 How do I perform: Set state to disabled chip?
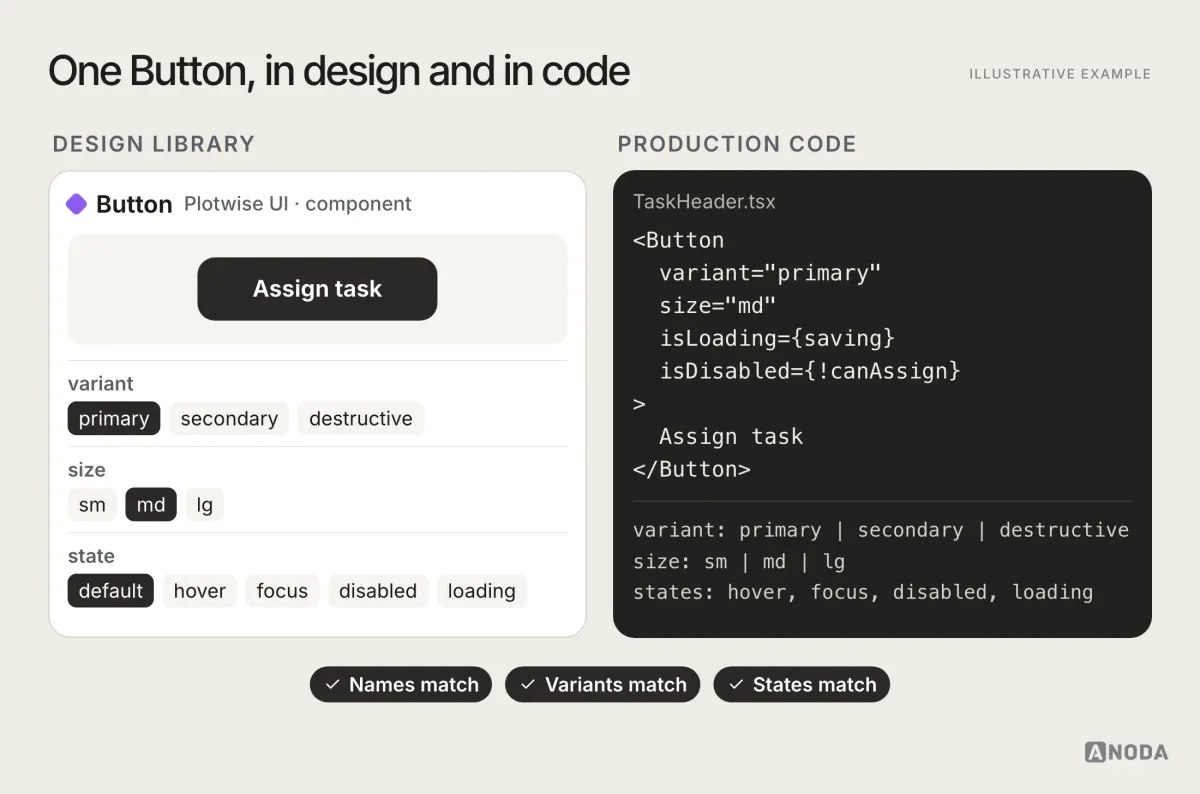coord(378,591)
